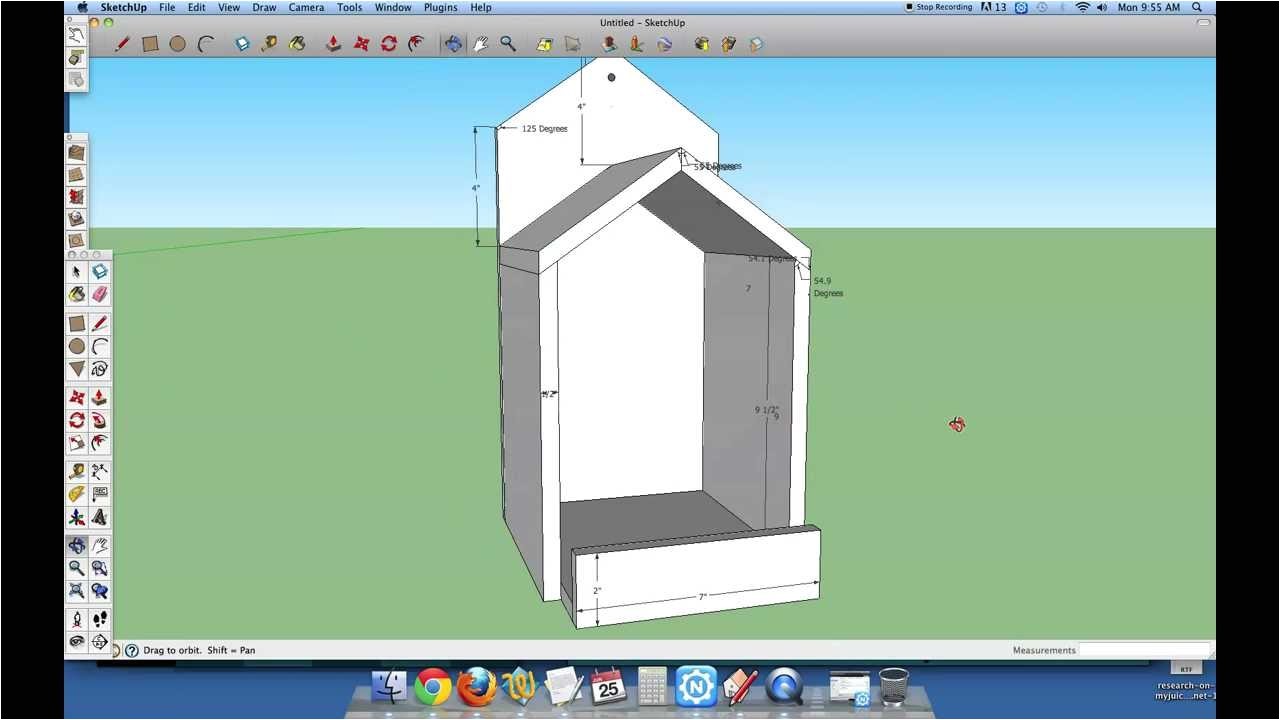1280x720 pixels.
Task: Pick the Push/Pull tool in top toolbar
Action: tap(334, 44)
